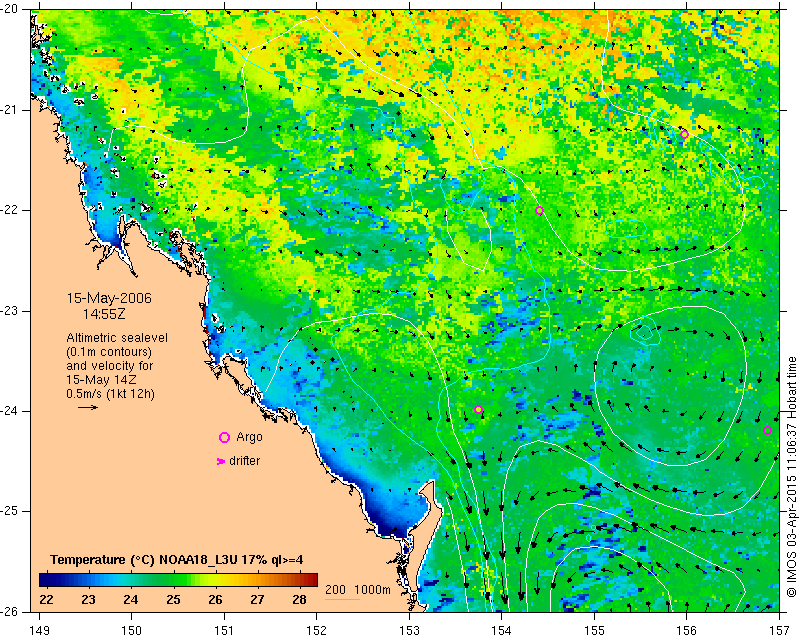Click the longitude axis label 150

(x=132, y=631)
